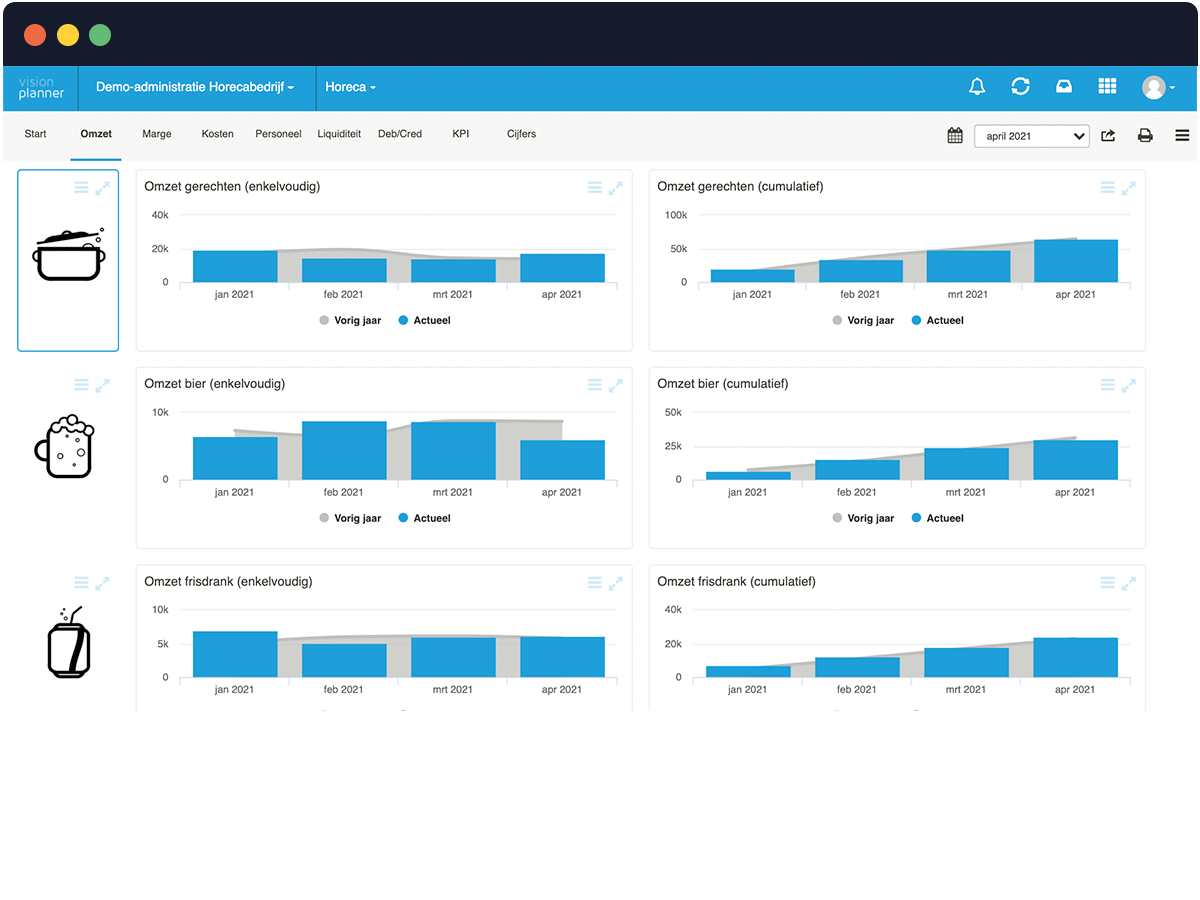Screen dimensions: 1200x900
Task: Open menu of Omzet bier (cumulatief) chart
Action: click(x=1108, y=385)
